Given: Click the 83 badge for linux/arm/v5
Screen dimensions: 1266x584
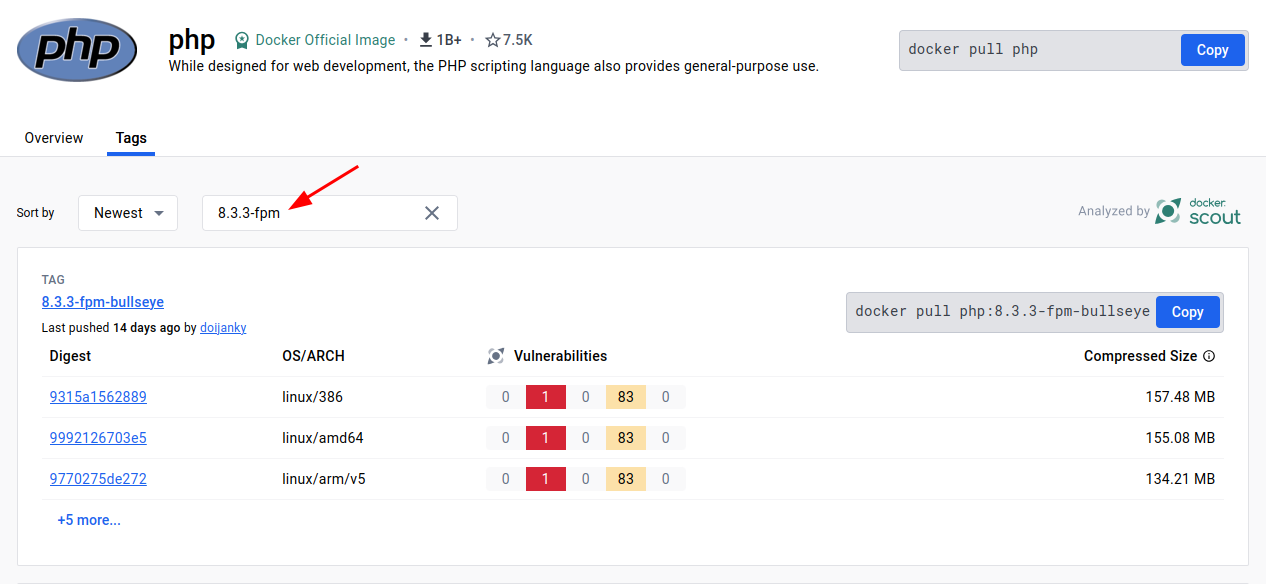Looking at the screenshot, I should click(626, 479).
